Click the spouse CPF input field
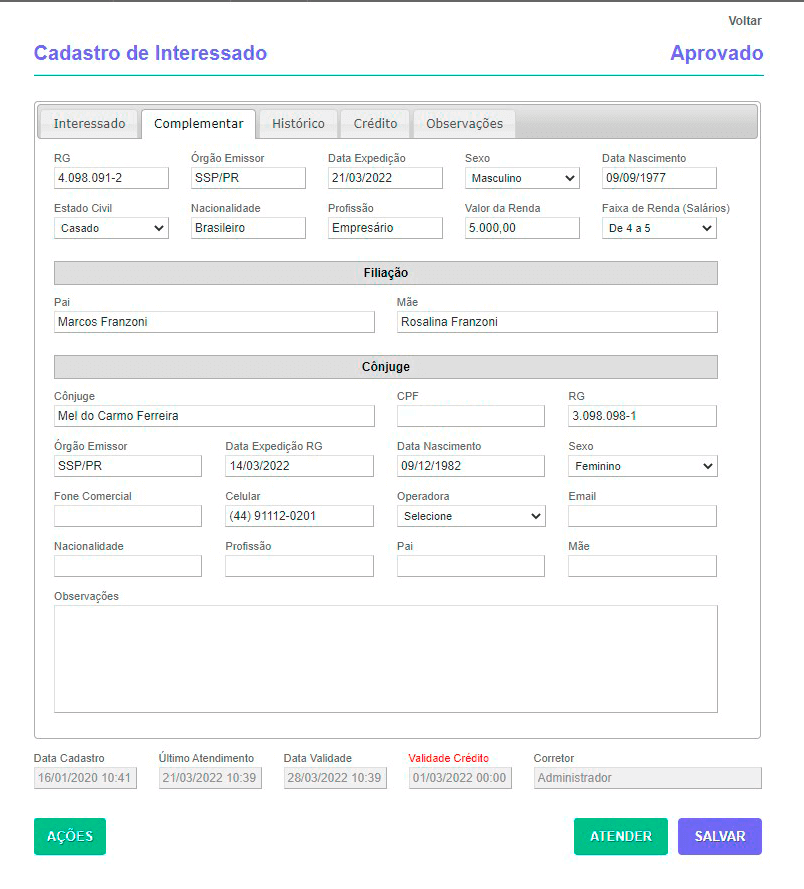The height and width of the screenshot is (889, 804). [x=470, y=416]
